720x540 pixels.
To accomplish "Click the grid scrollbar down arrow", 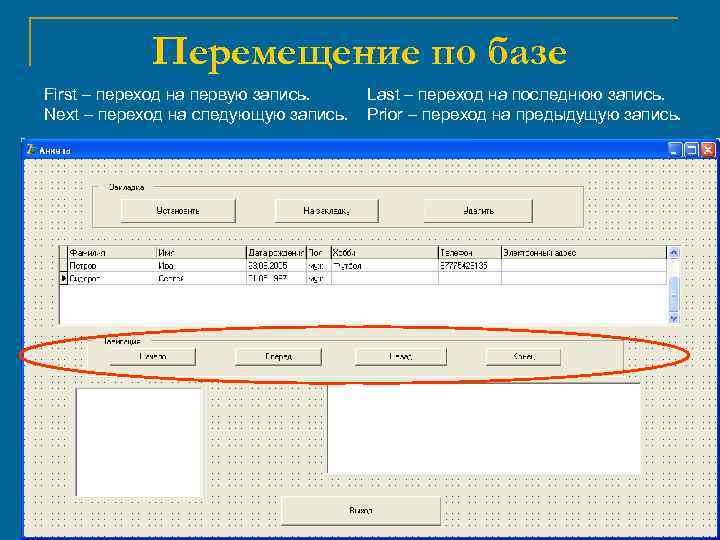I will [674, 318].
